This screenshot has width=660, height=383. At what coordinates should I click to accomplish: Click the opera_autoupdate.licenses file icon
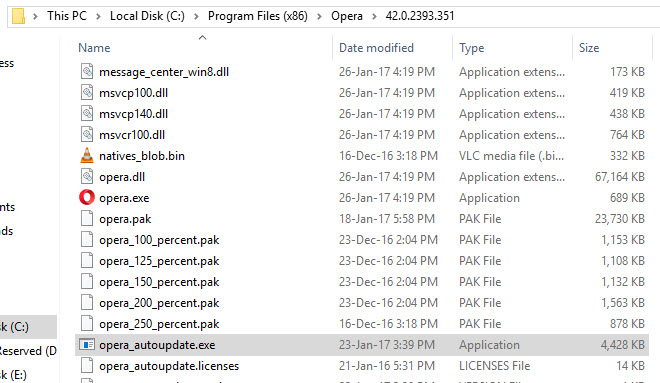[x=87, y=366]
